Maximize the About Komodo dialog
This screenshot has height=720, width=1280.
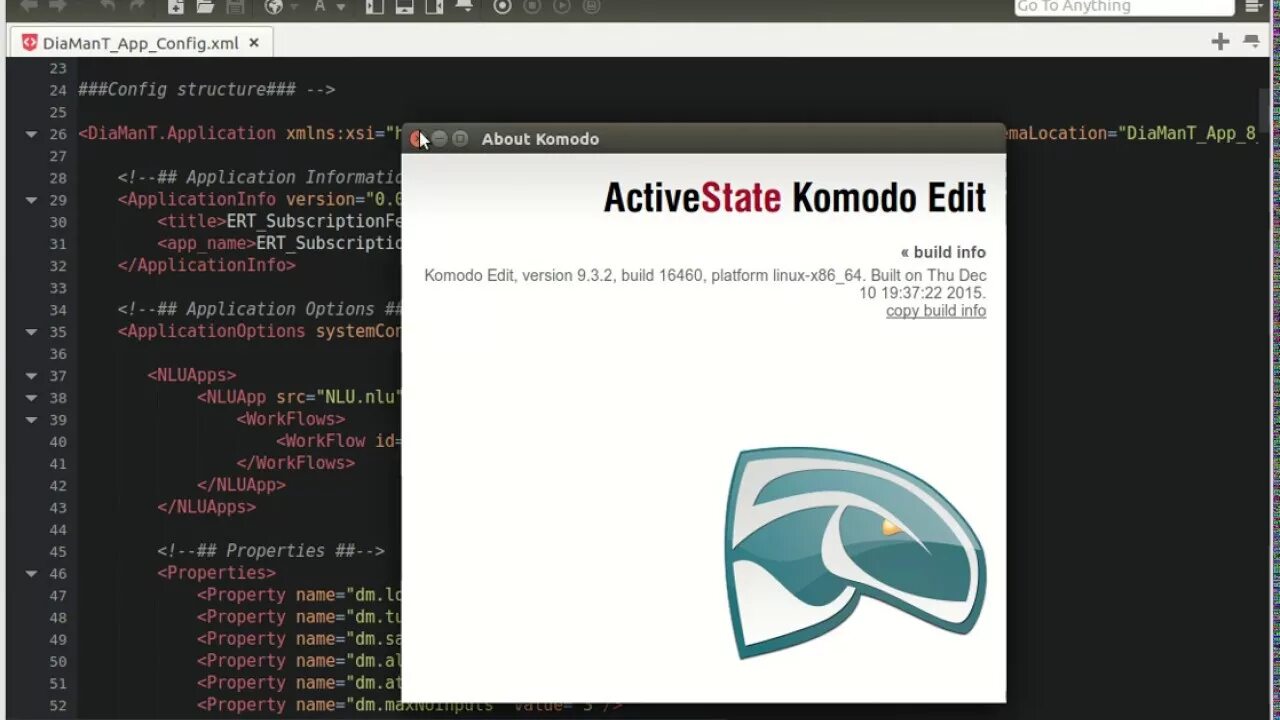[460, 139]
